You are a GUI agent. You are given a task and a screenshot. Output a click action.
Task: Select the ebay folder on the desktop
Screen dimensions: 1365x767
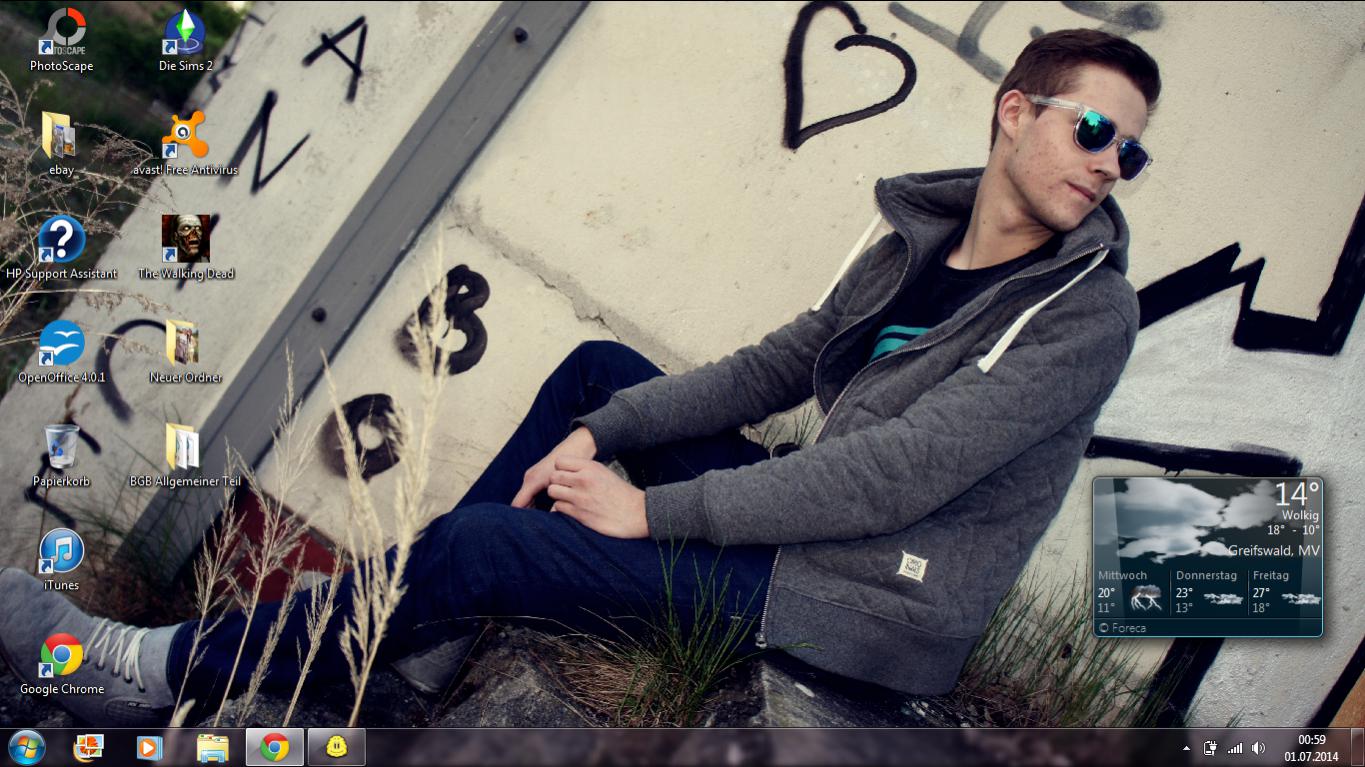tap(60, 136)
